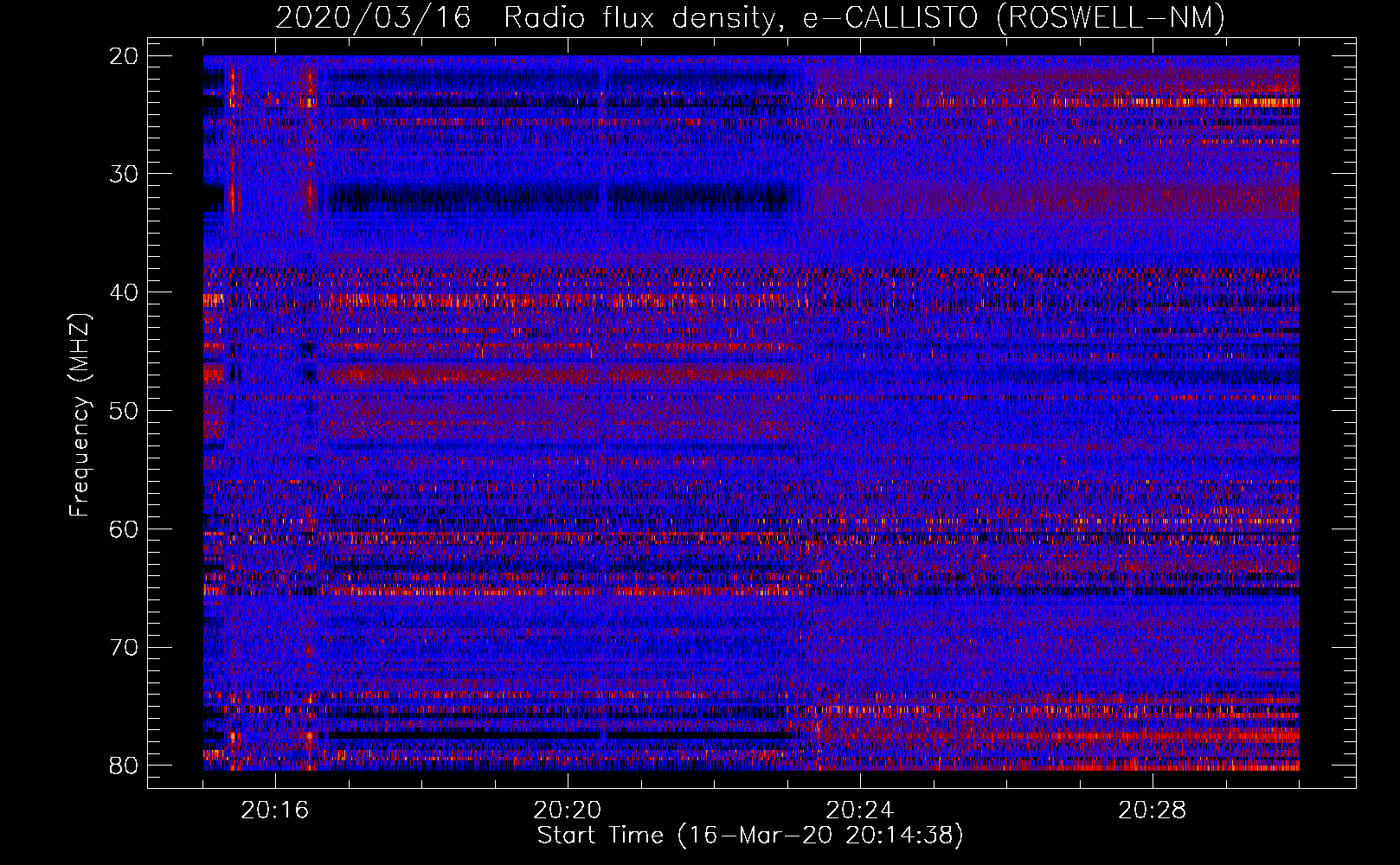This screenshot has height=865, width=1400.
Task: Click the 50 MHz frequency tick label
Action: point(125,411)
